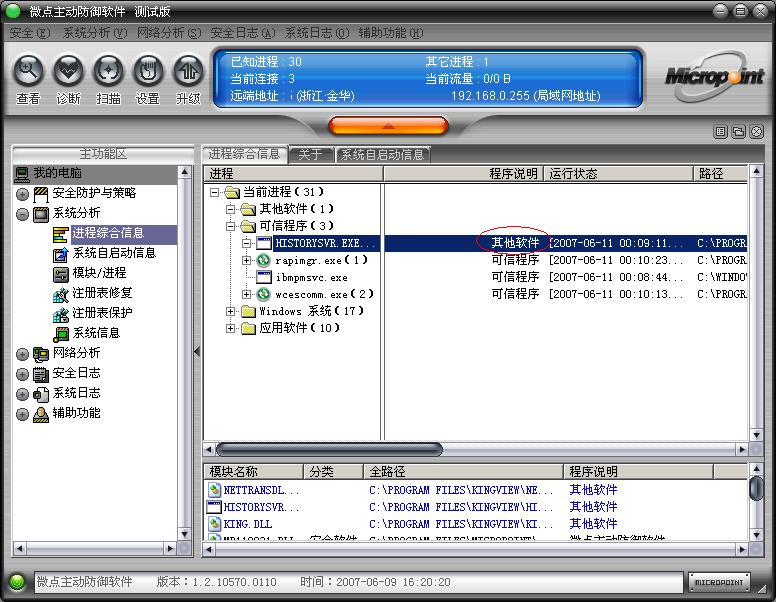Click the 注册表保护 sidebar icon

coord(60,314)
